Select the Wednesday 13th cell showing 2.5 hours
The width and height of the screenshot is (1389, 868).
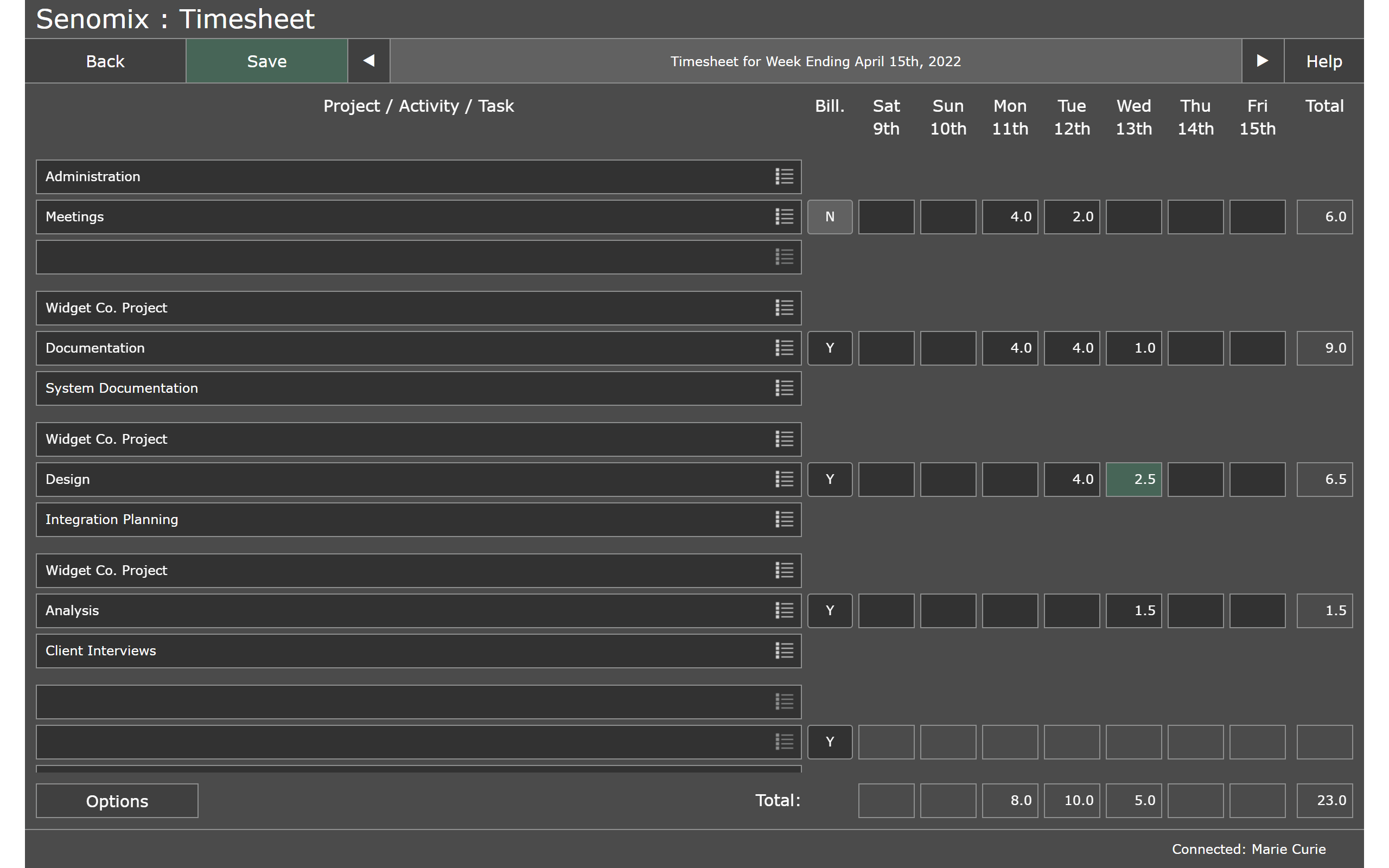point(1133,480)
